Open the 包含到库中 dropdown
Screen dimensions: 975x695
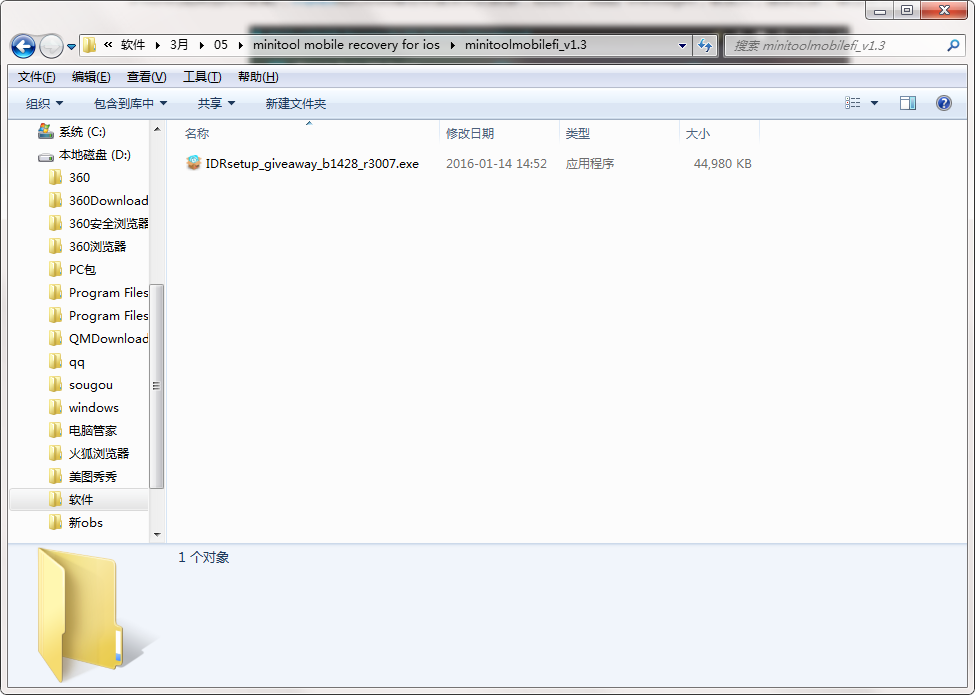130,103
